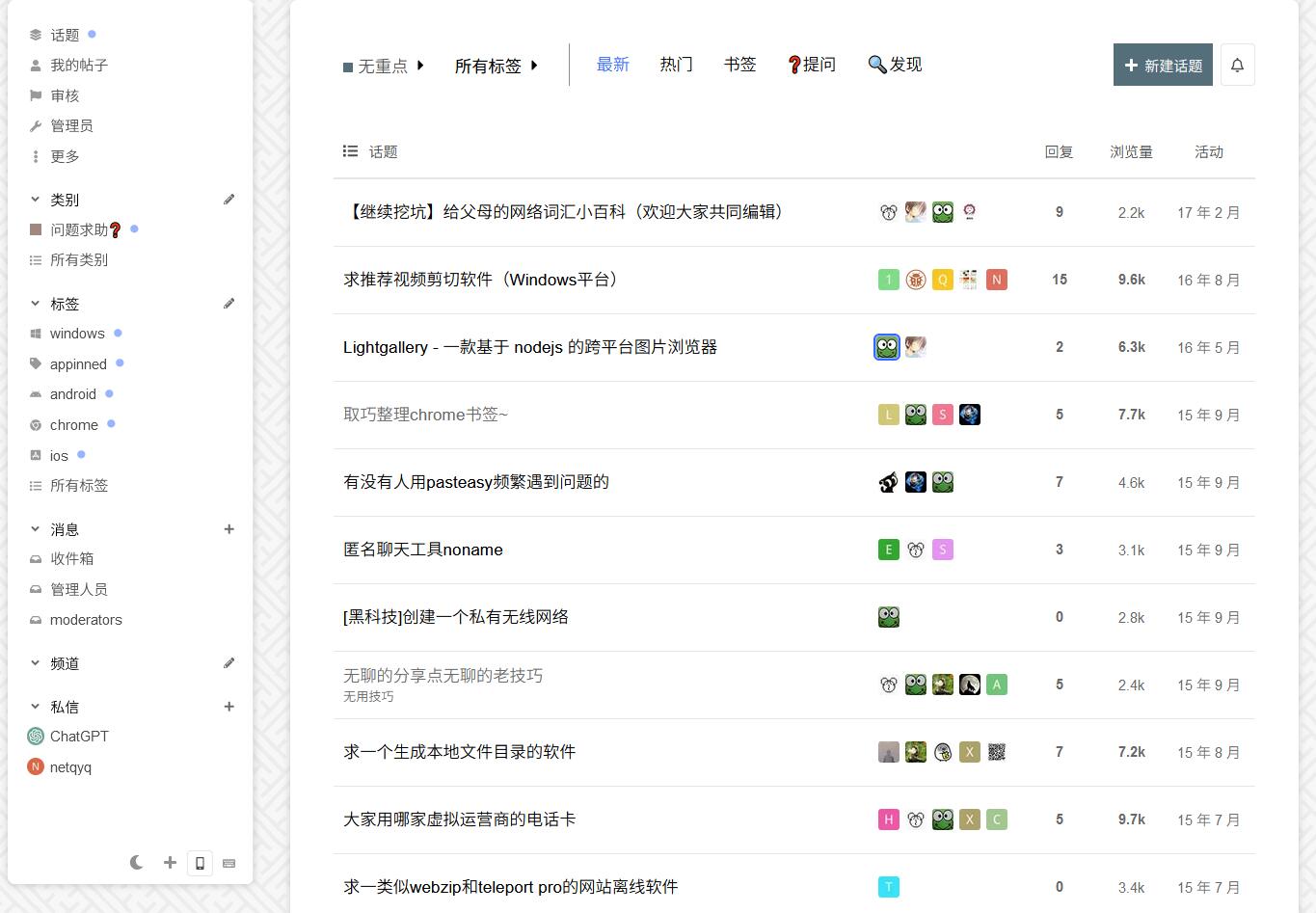Collapse the 标签 sidebar section
Screen dimensions: 1316x913
(36, 304)
